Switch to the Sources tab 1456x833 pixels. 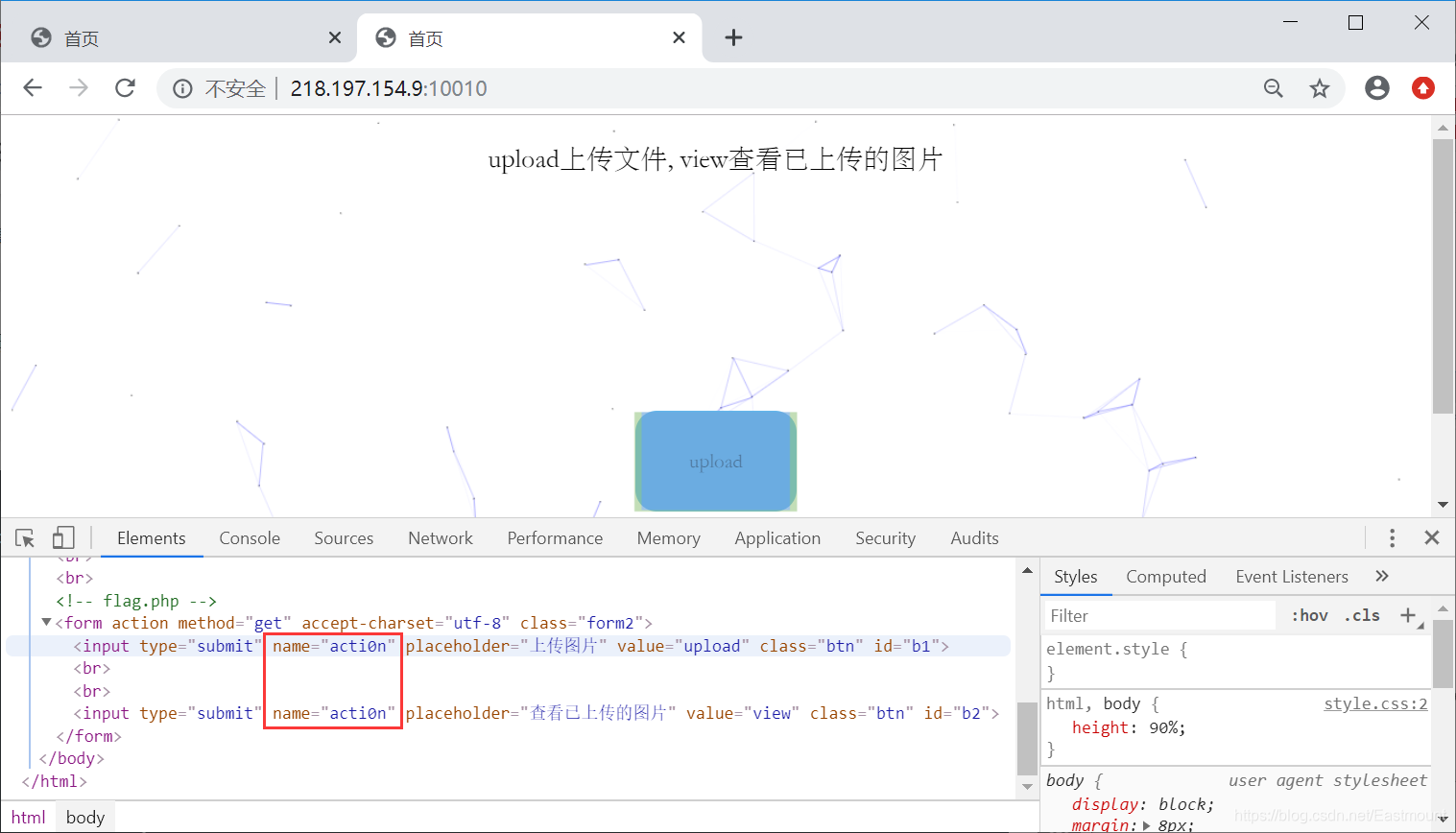(344, 538)
